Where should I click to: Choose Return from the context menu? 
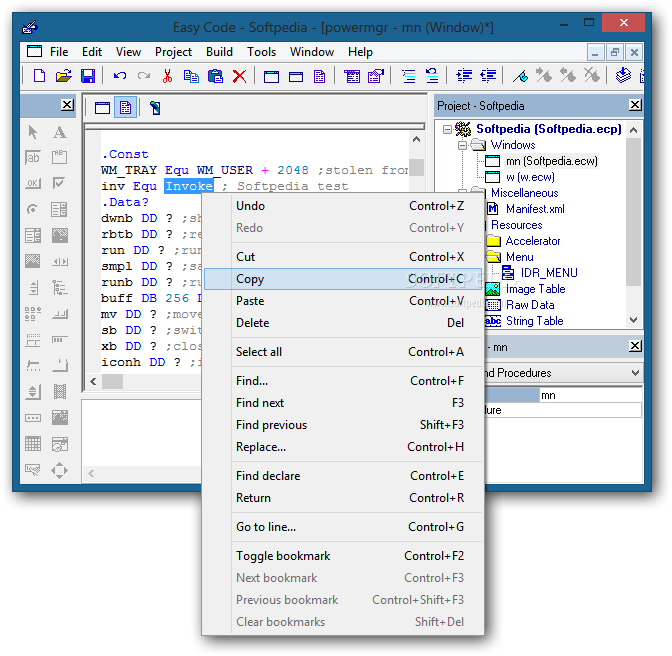point(343,498)
